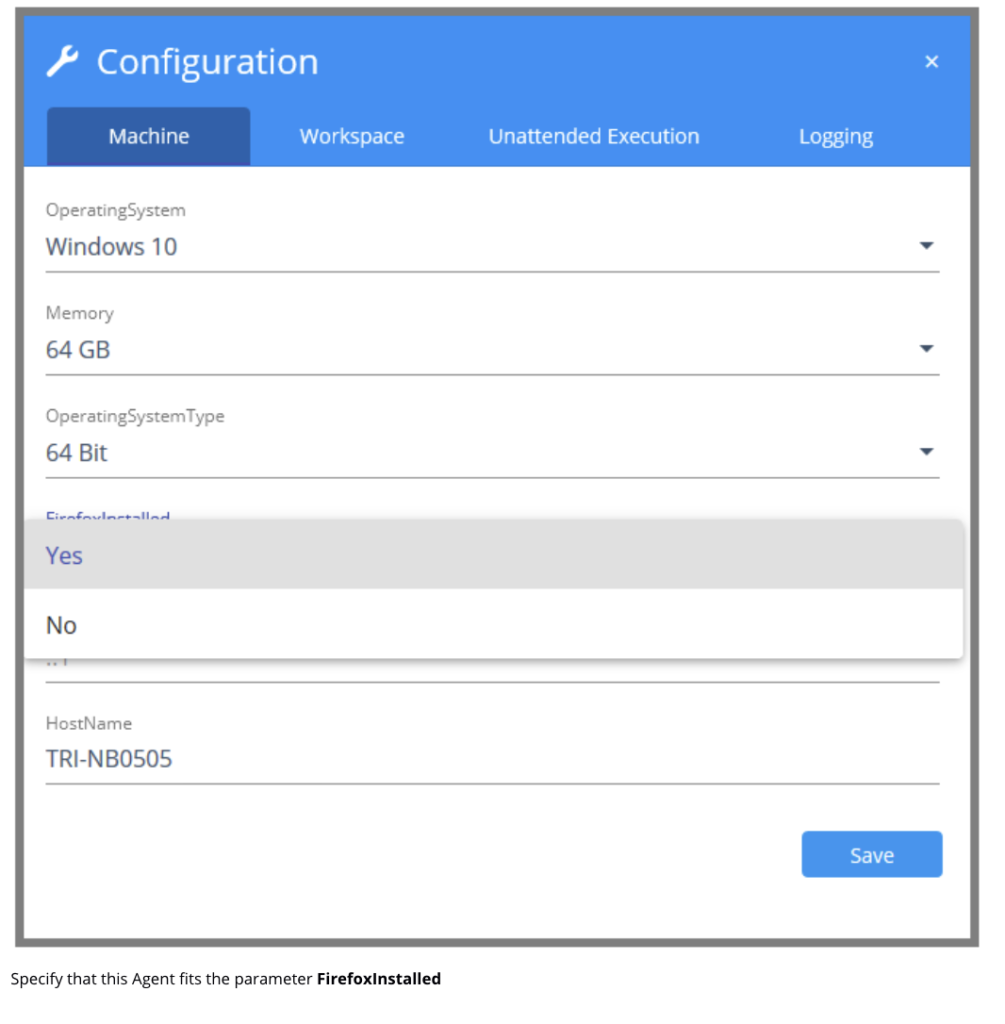Click the 64 GB memory value
This screenshot has width=1005, height=1024.
click(78, 350)
